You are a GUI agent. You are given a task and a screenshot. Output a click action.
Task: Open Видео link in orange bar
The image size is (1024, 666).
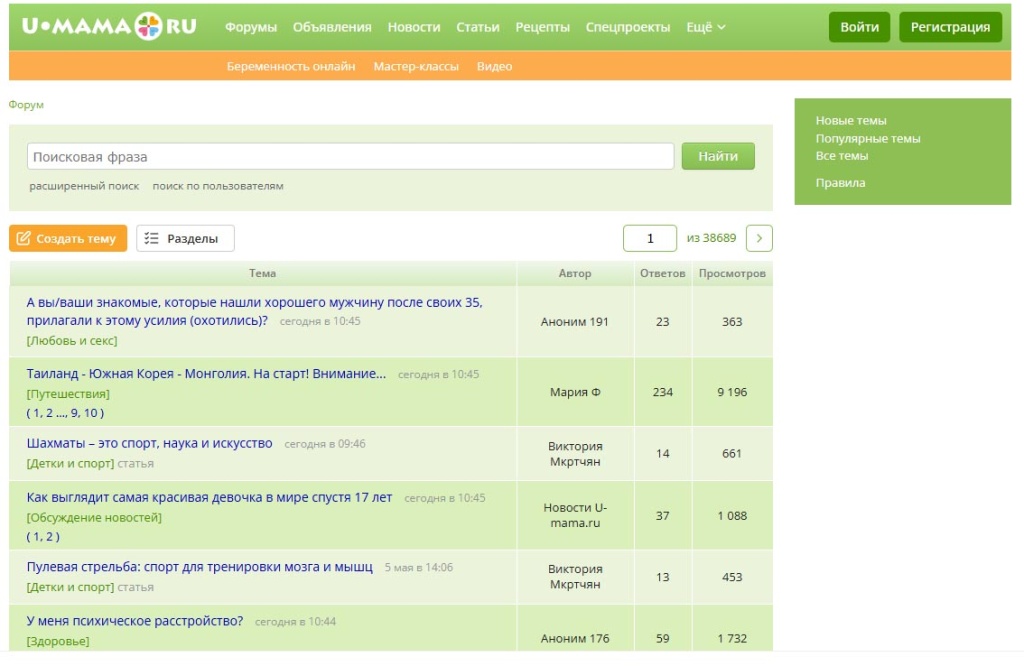point(494,67)
